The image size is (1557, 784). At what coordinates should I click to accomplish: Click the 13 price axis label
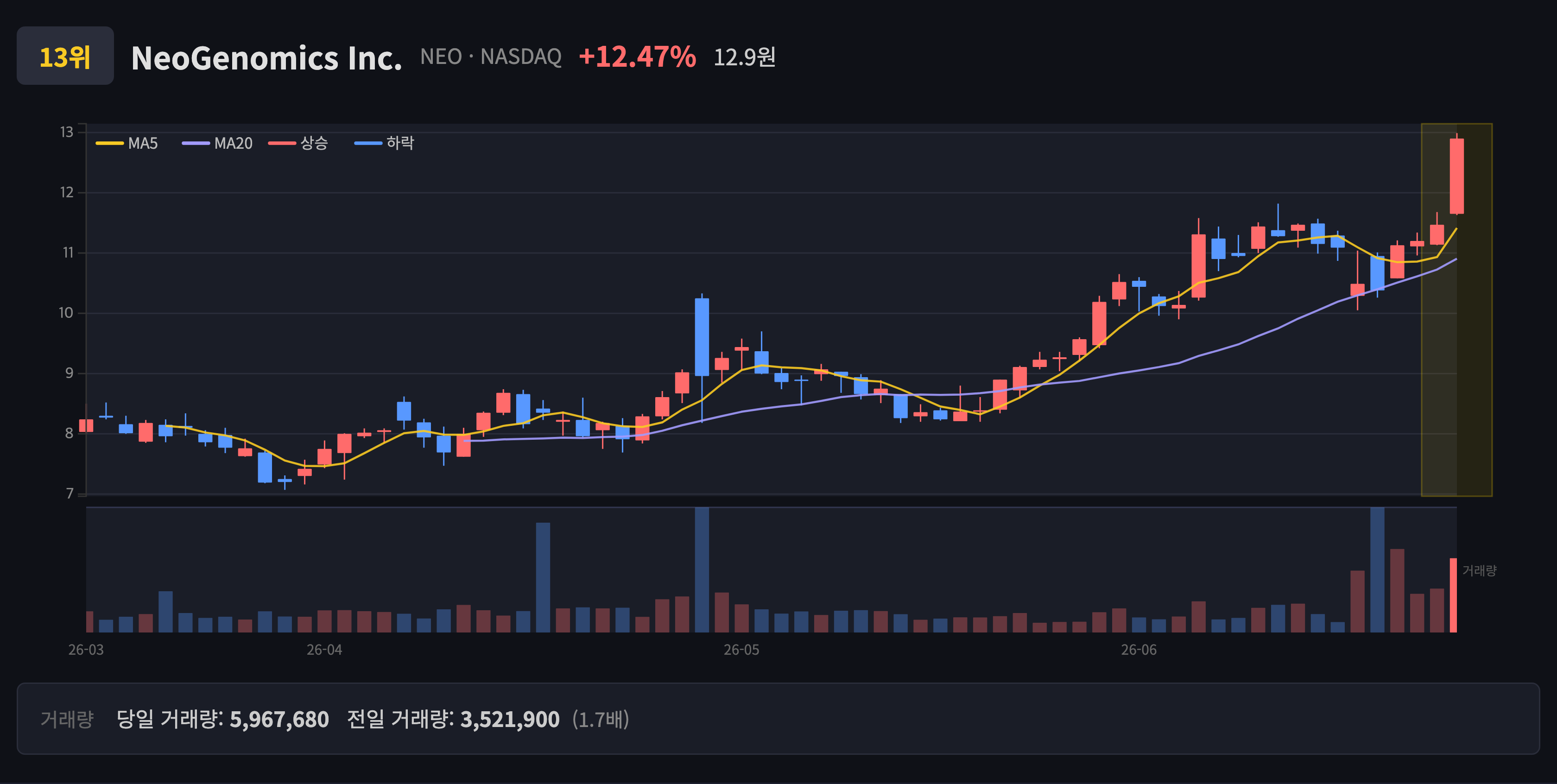66,132
